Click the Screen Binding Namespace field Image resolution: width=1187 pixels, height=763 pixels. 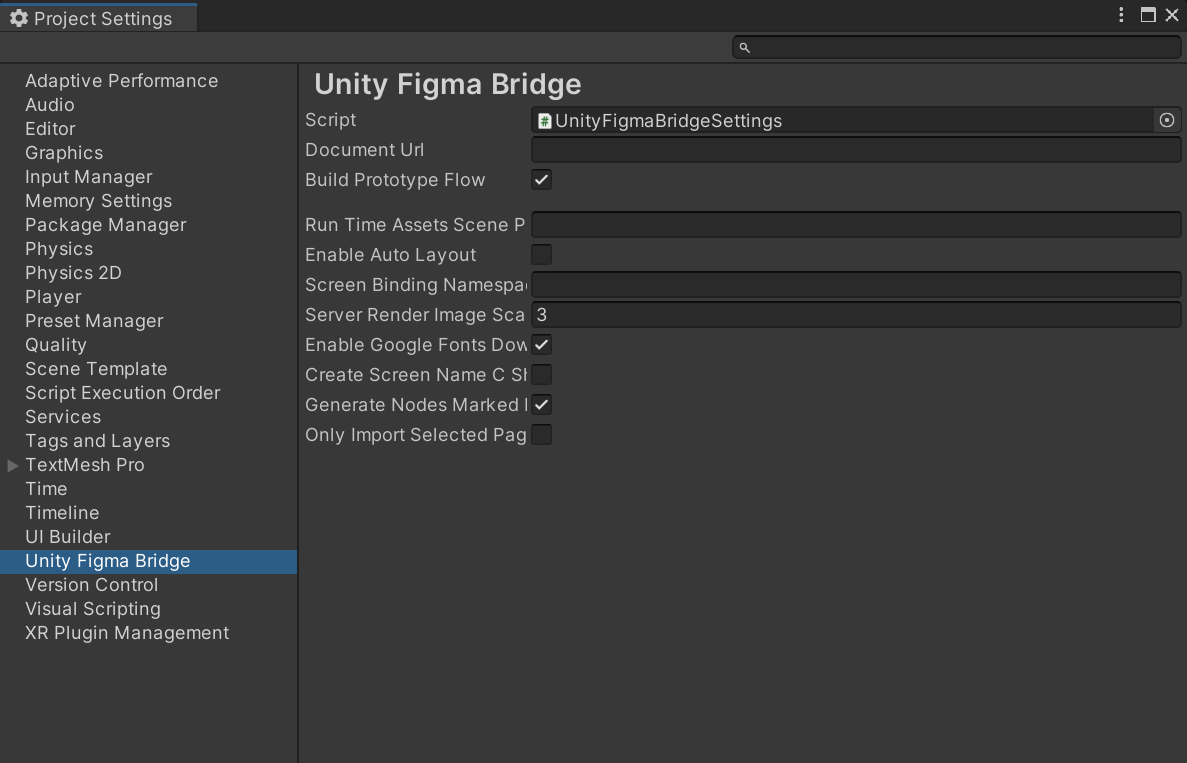(856, 285)
